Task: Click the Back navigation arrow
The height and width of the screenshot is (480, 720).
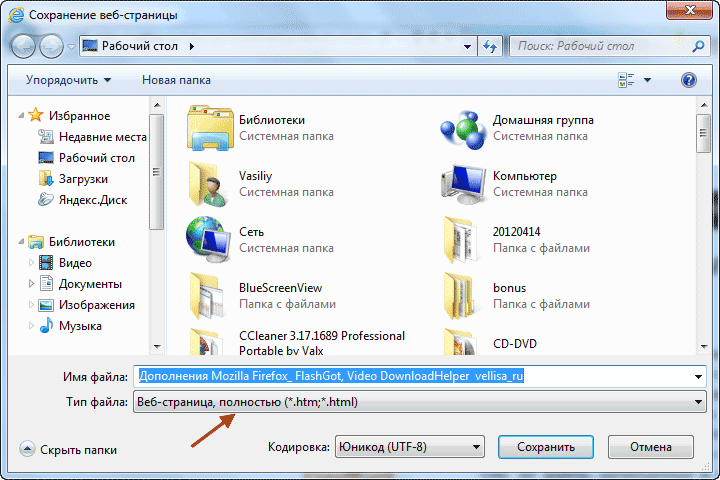Action: point(23,46)
